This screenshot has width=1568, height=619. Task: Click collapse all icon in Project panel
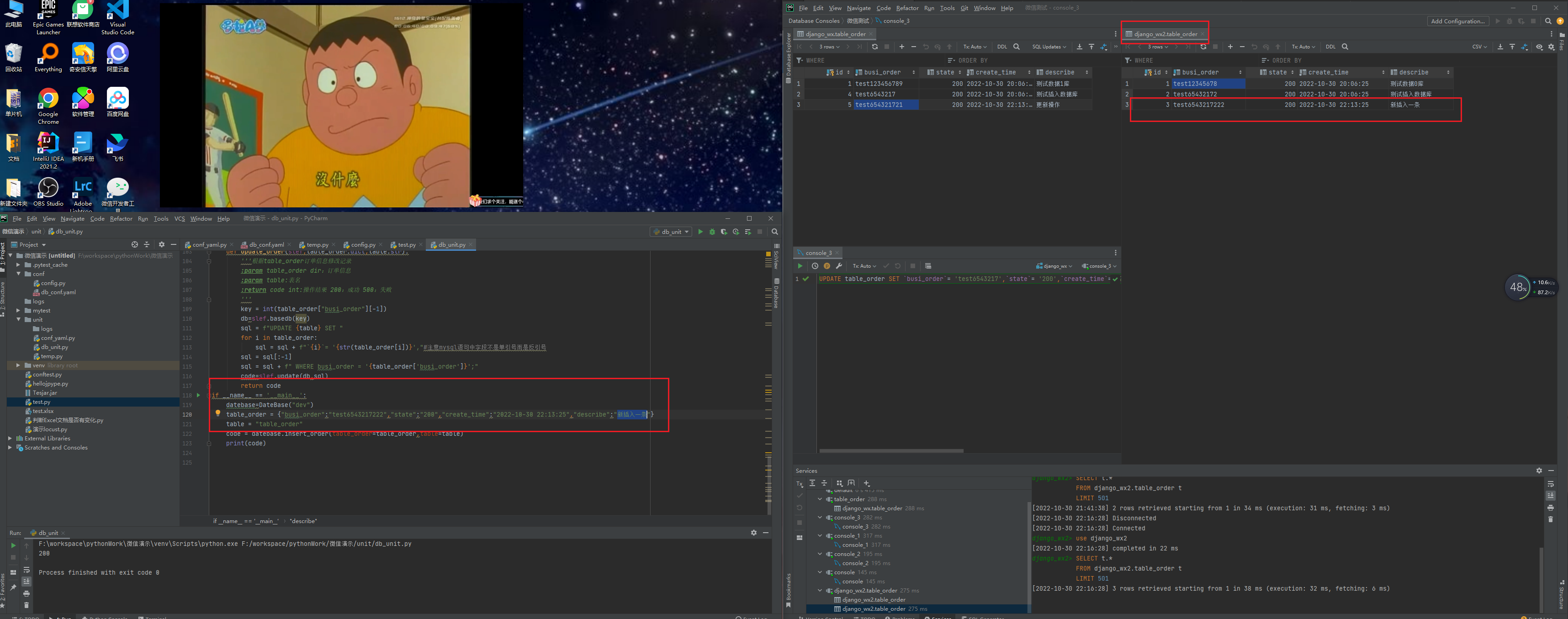[x=147, y=245]
